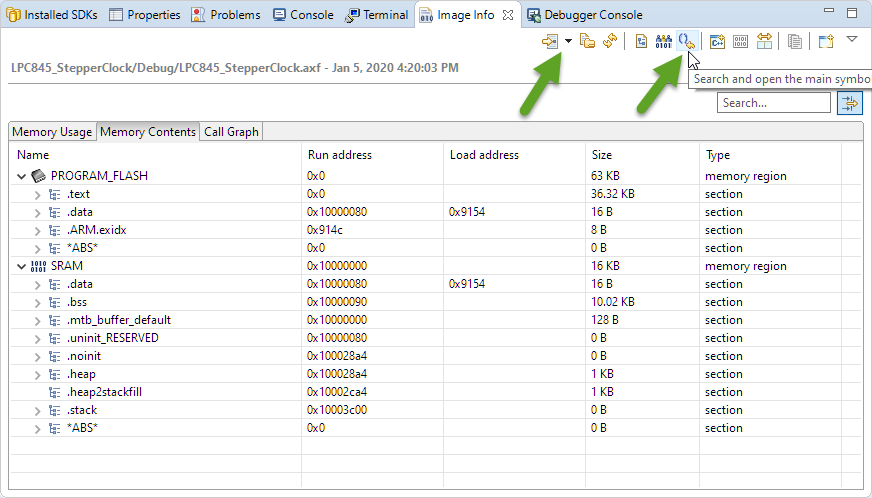The height and width of the screenshot is (498, 872).
Task: Open the Call Graph tab
Action: pos(231,132)
